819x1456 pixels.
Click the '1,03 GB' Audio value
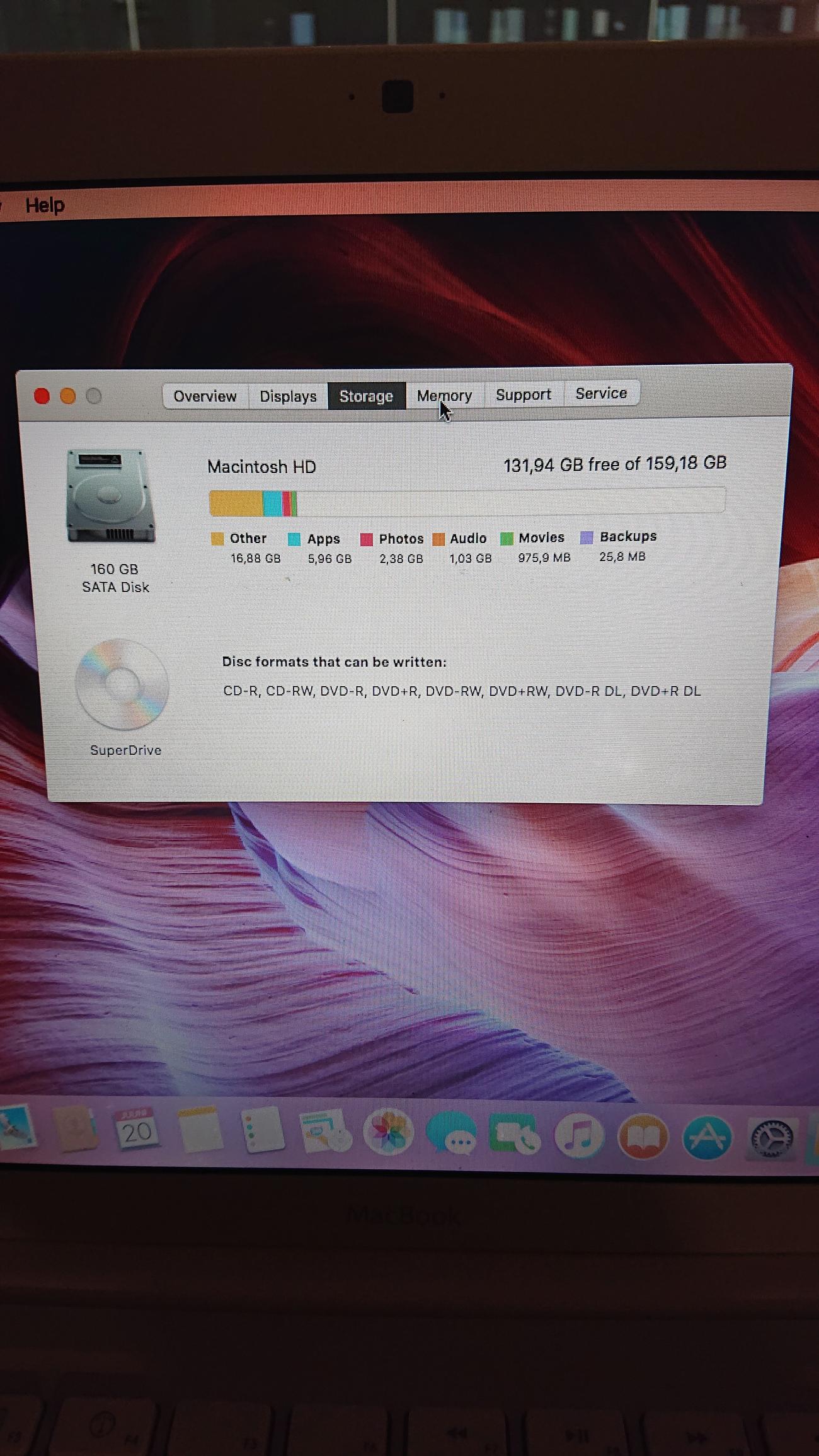point(471,558)
